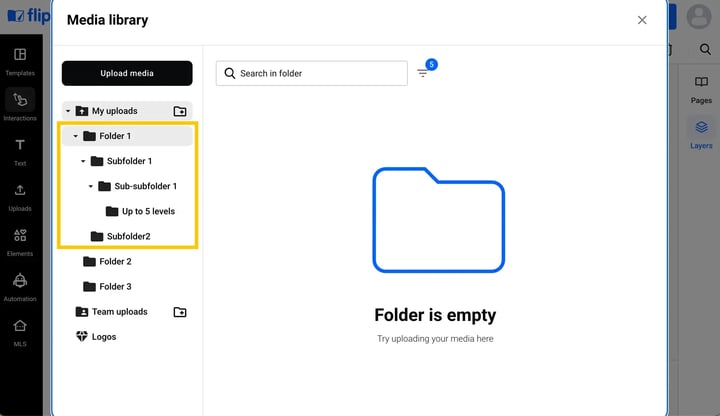Add new folder in Team uploads
The height and width of the screenshot is (416, 720).
coord(180,312)
